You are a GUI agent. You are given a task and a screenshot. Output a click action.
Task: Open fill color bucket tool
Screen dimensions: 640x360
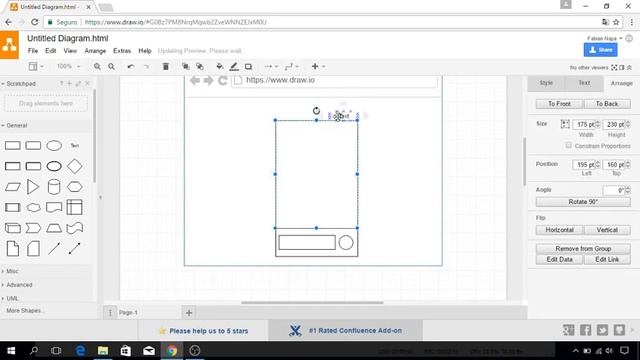point(220,67)
